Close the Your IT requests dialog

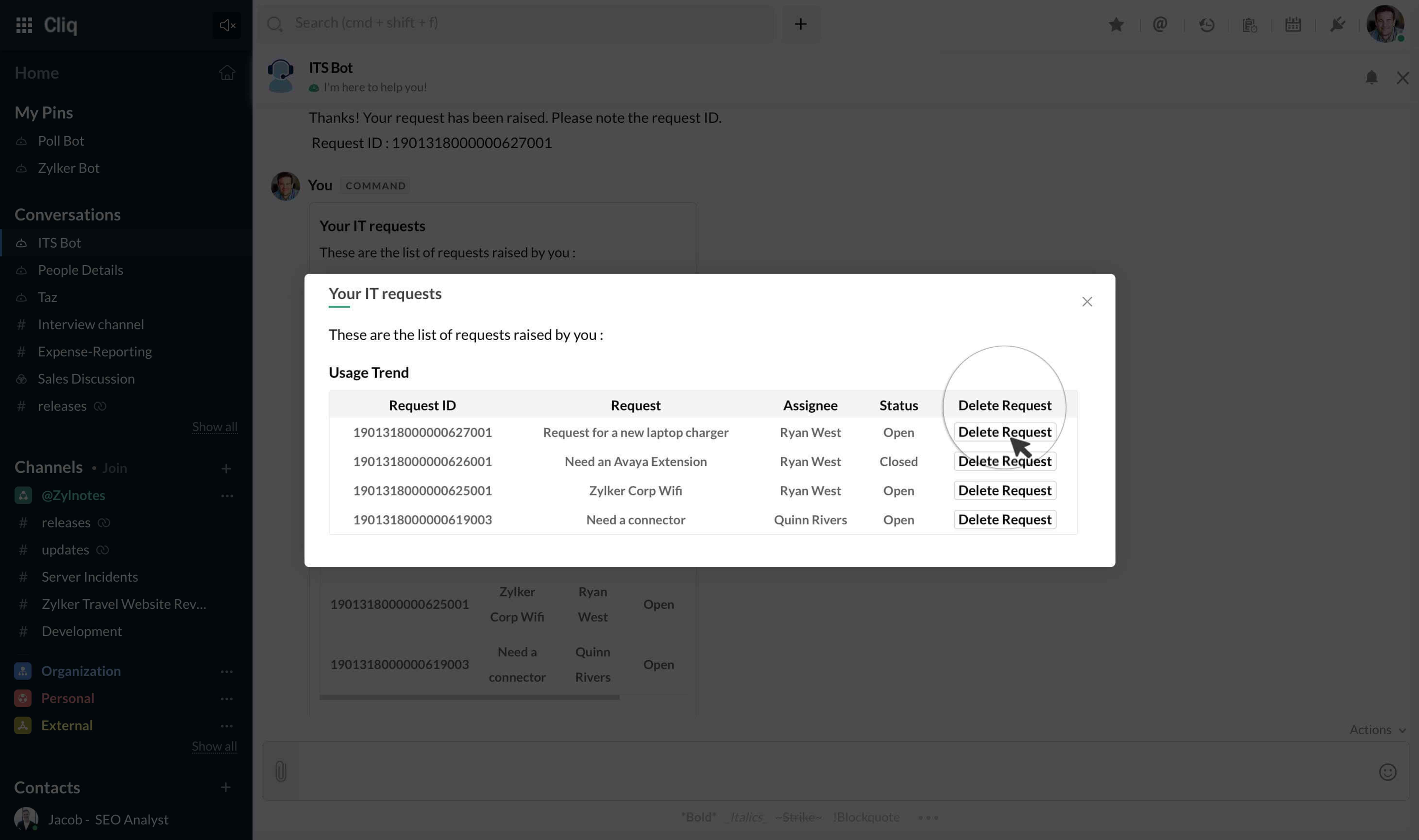1087,302
